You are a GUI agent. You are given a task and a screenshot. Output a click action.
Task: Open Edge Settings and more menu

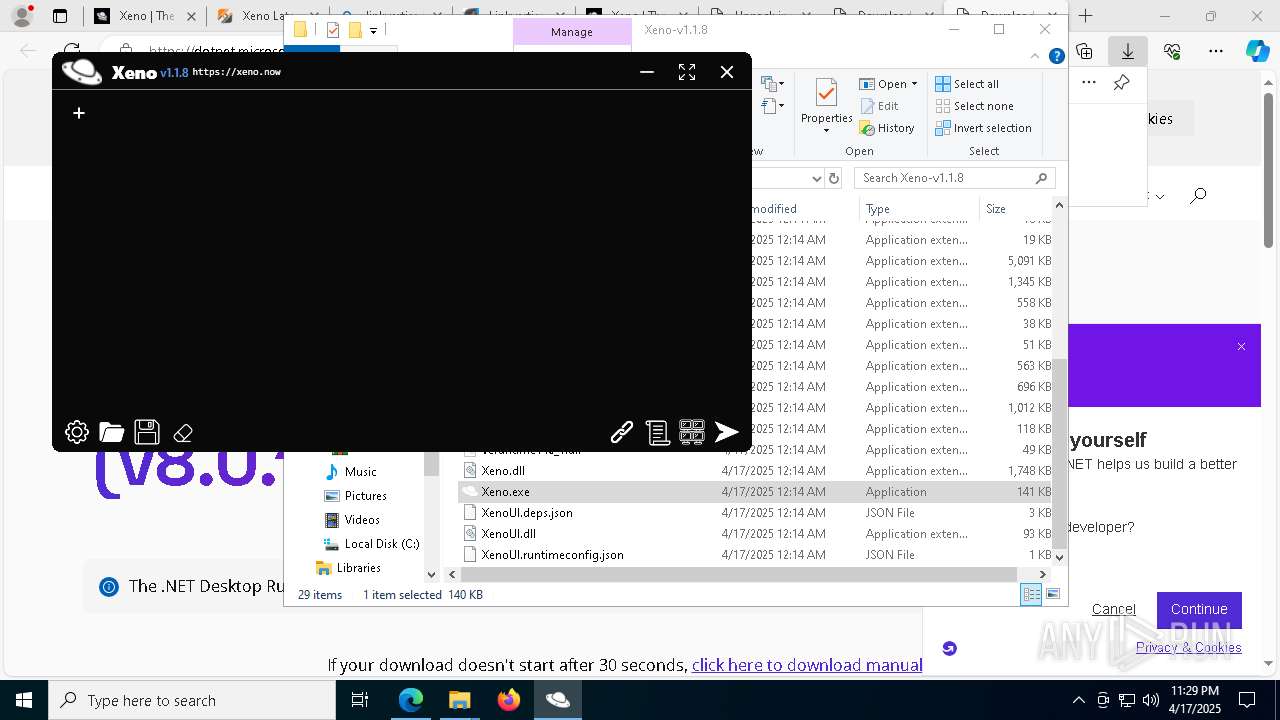(1216, 51)
